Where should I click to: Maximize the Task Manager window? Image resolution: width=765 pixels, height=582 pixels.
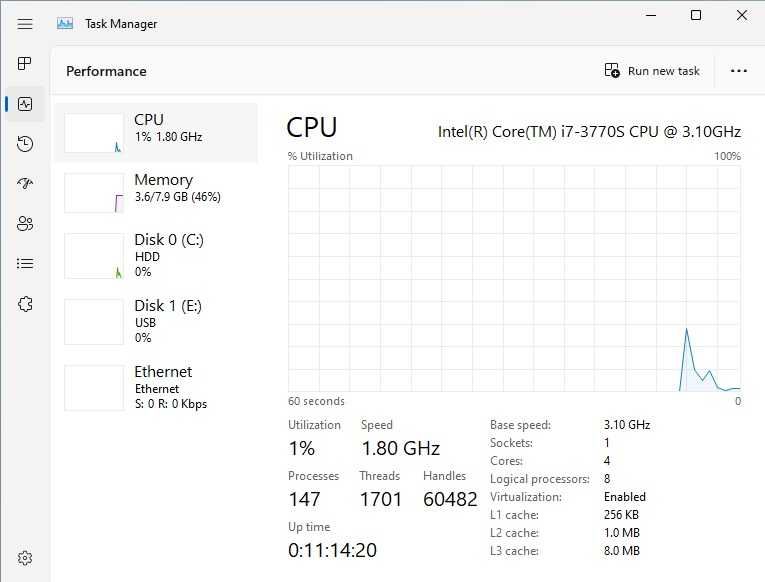click(x=696, y=16)
